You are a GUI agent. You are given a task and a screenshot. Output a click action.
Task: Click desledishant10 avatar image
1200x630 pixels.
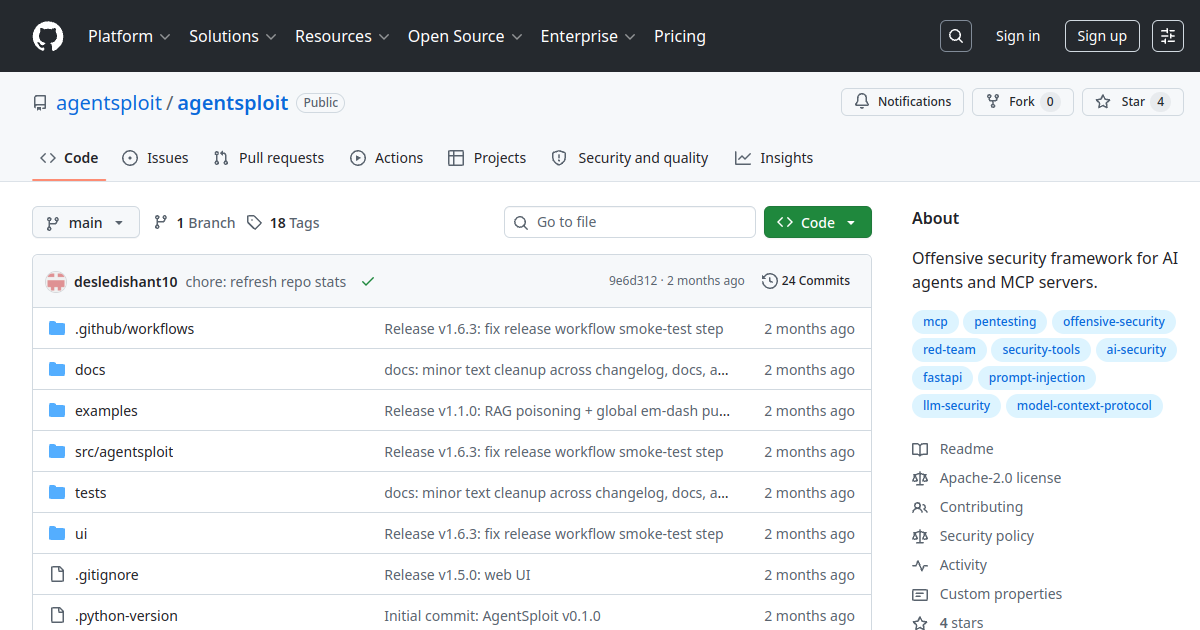(56, 282)
